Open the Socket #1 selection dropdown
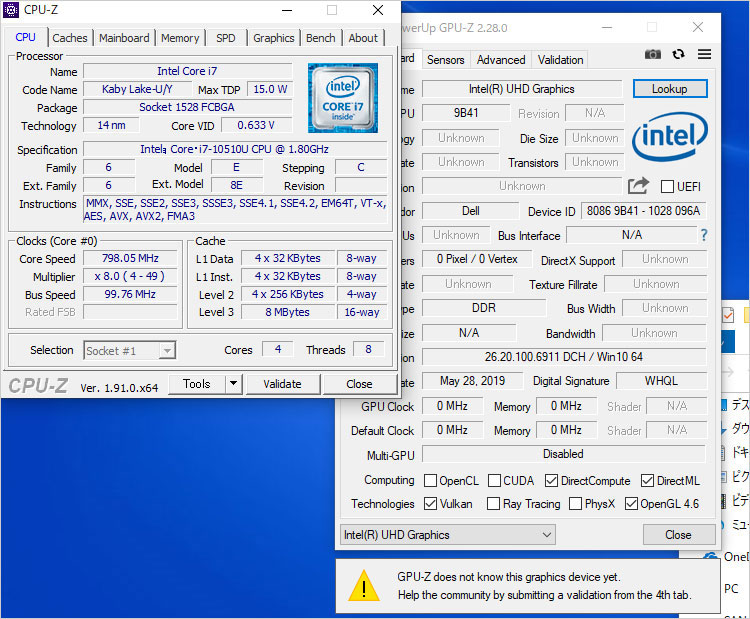This screenshot has width=750, height=619. (130, 350)
